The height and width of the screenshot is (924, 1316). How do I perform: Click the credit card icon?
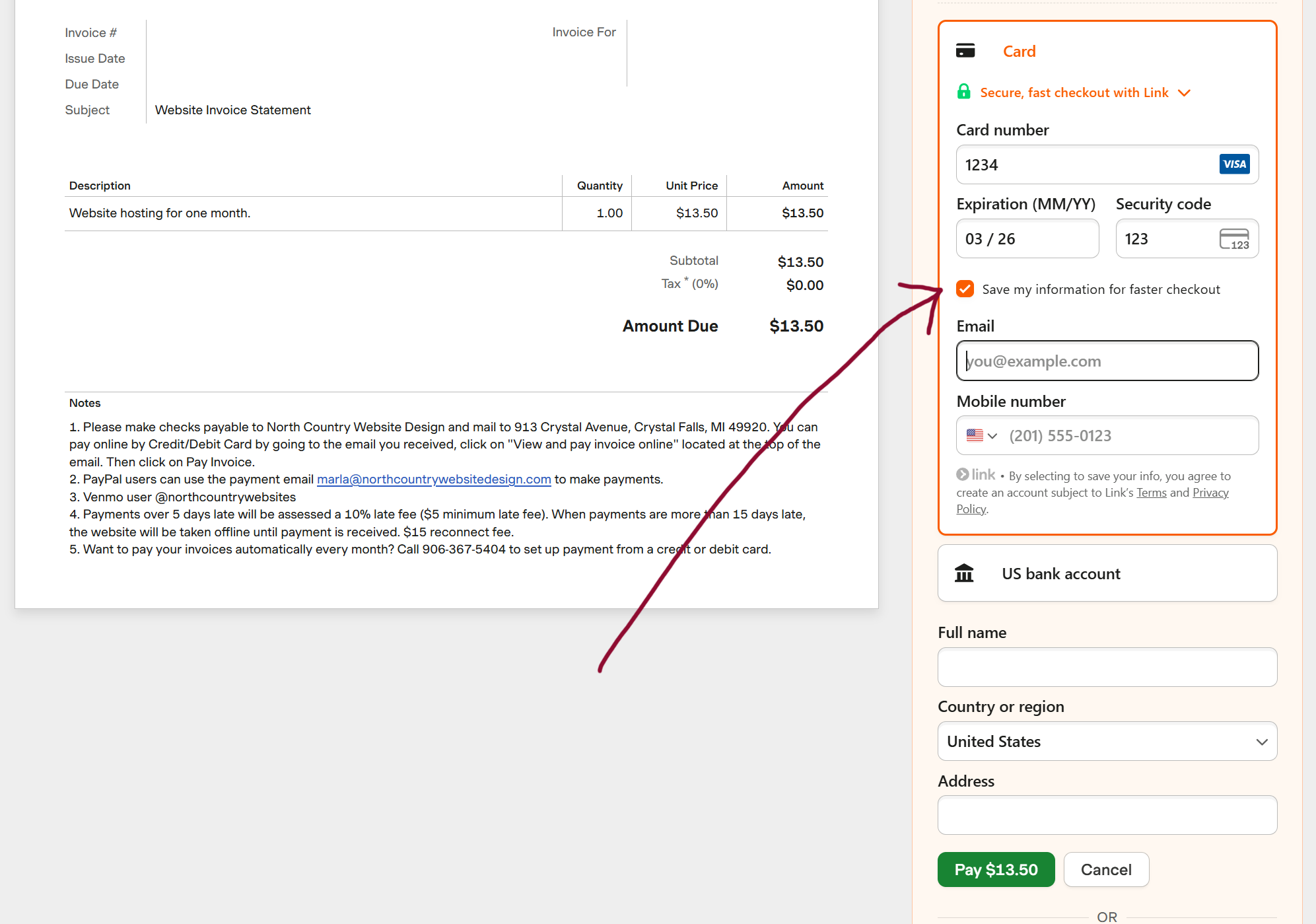click(x=965, y=51)
